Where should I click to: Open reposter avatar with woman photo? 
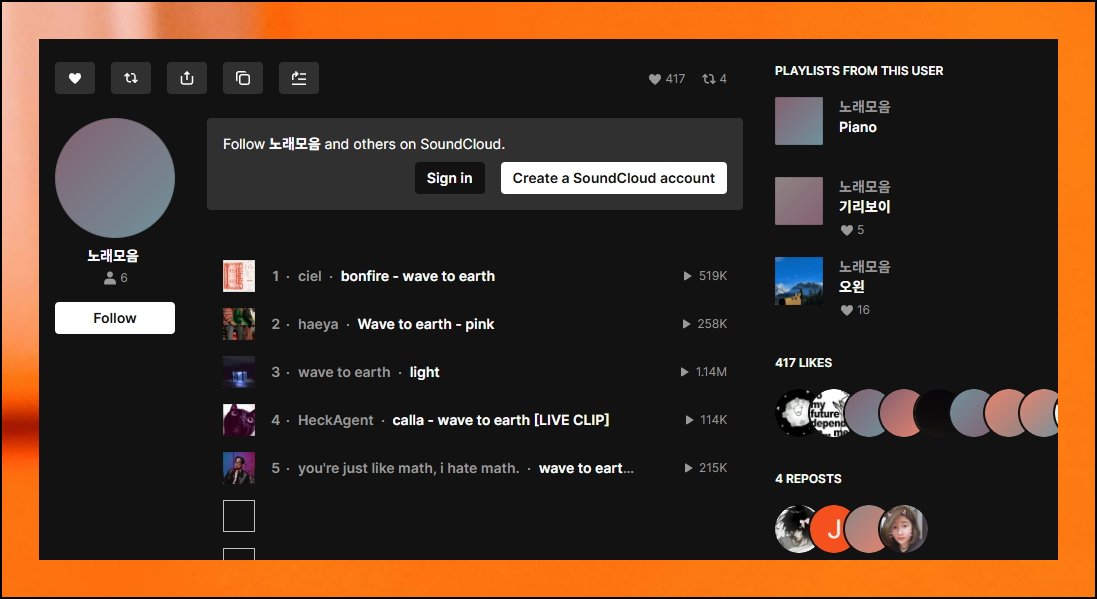pyautogui.click(x=904, y=529)
